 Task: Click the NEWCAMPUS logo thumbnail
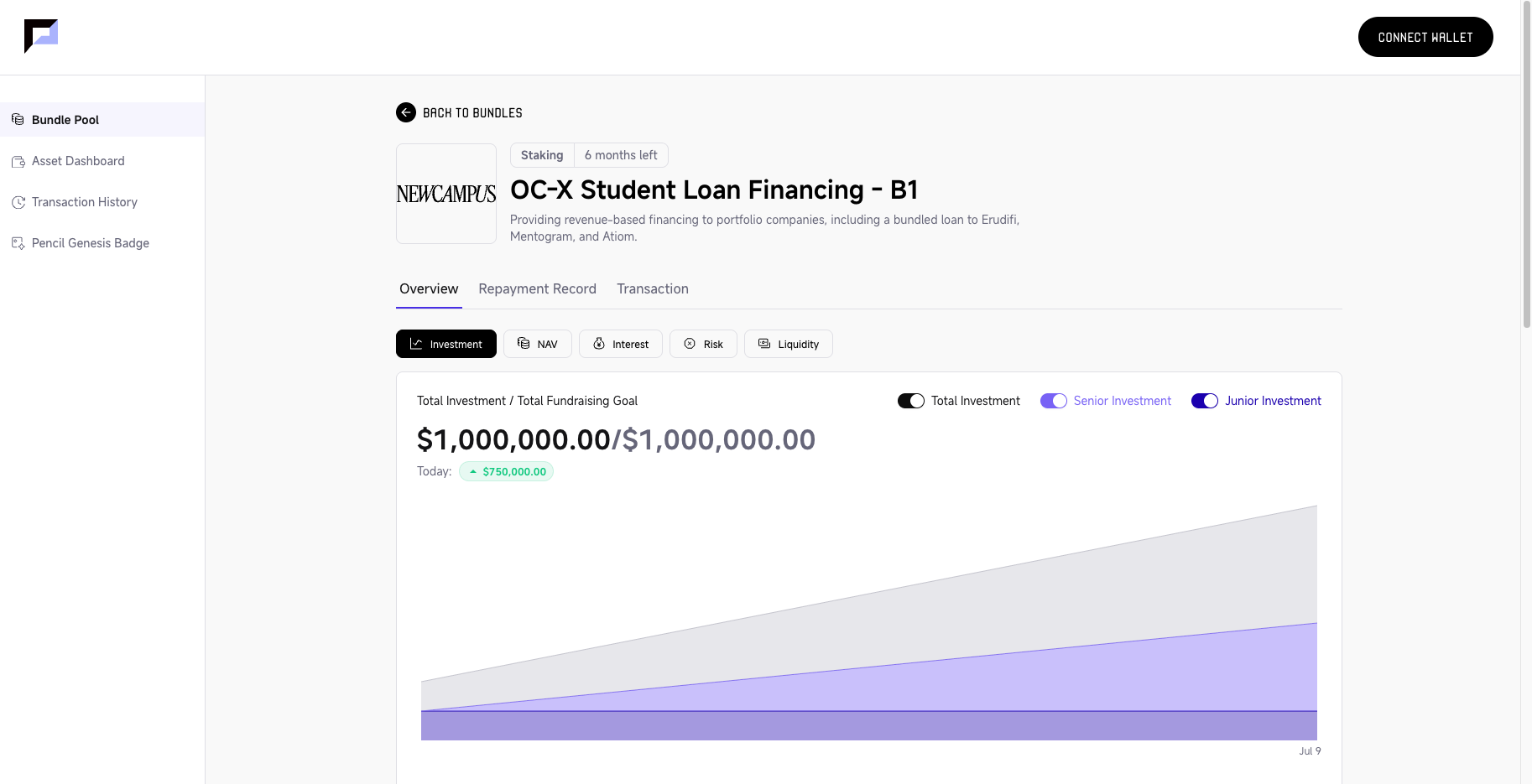click(x=446, y=194)
